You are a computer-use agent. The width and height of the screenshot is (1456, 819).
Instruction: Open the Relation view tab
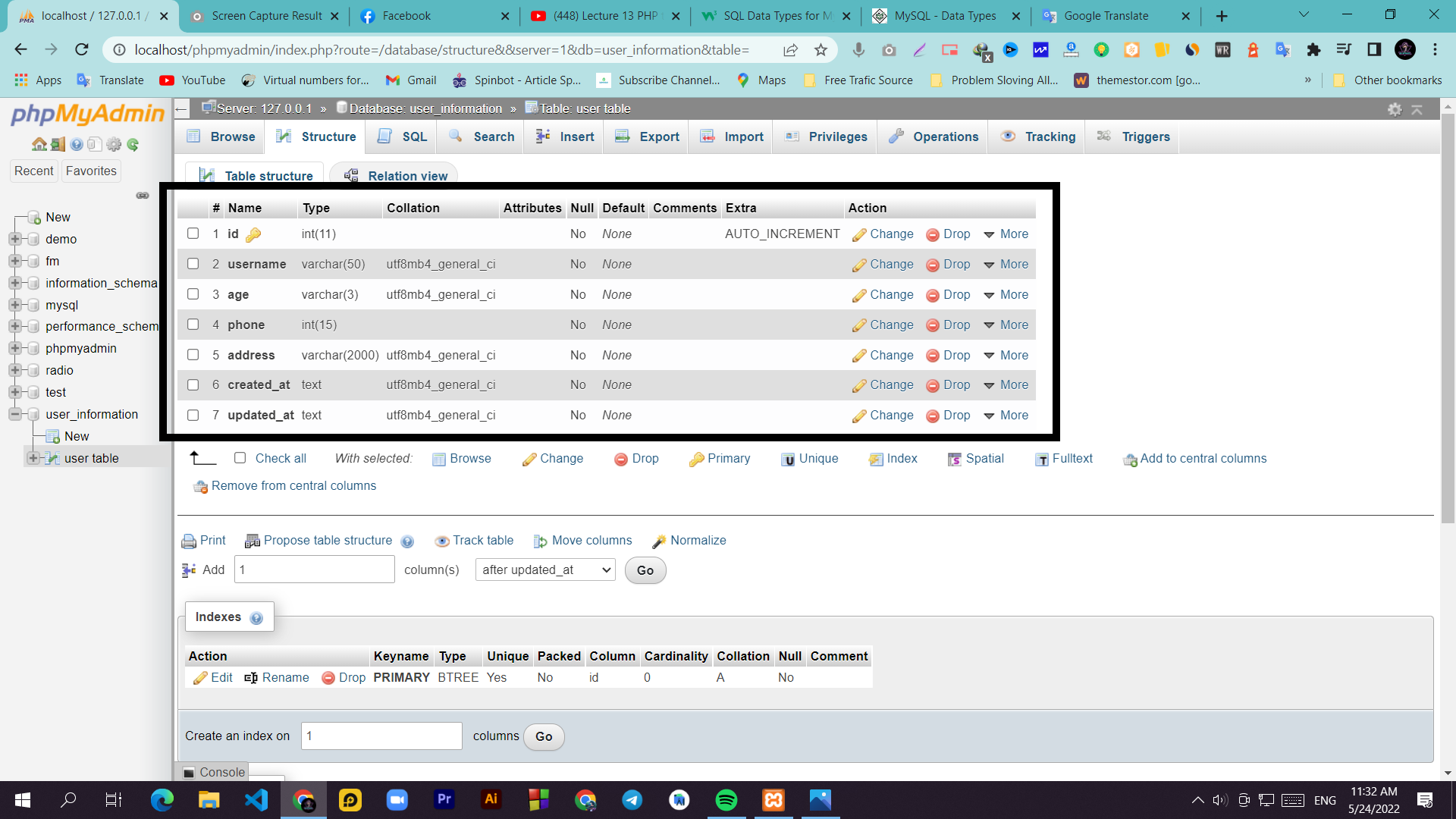pos(406,176)
